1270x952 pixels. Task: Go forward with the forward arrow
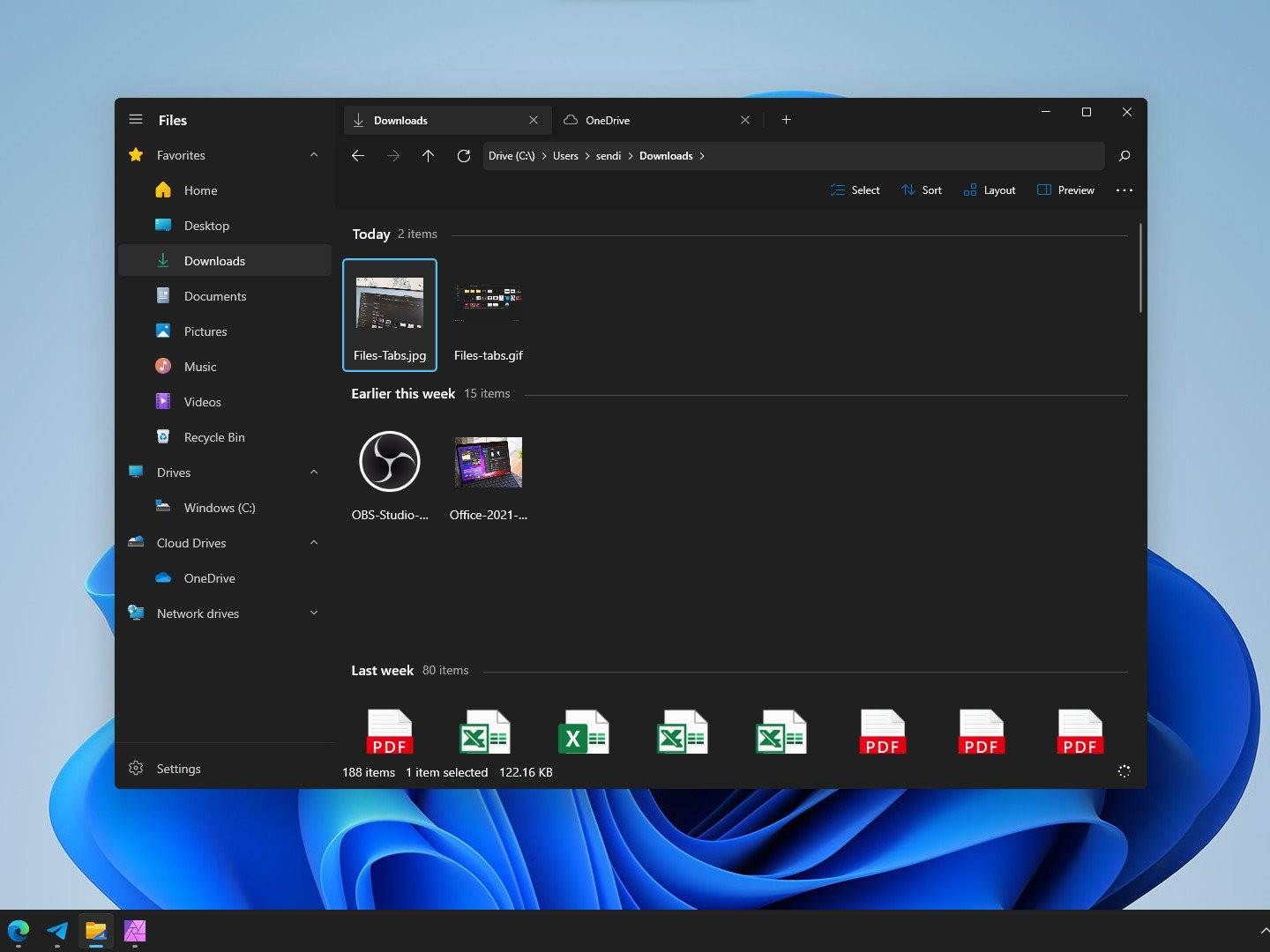pyautogui.click(x=393, y=156)
